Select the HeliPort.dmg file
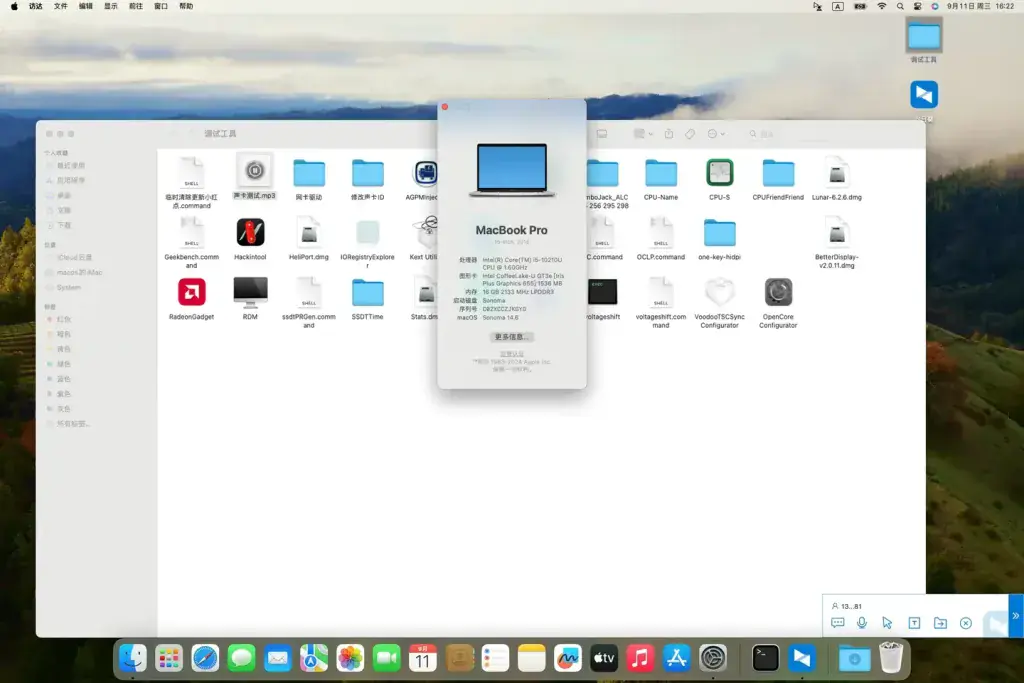The image size is (1024, 683). (x=309, y=233)
